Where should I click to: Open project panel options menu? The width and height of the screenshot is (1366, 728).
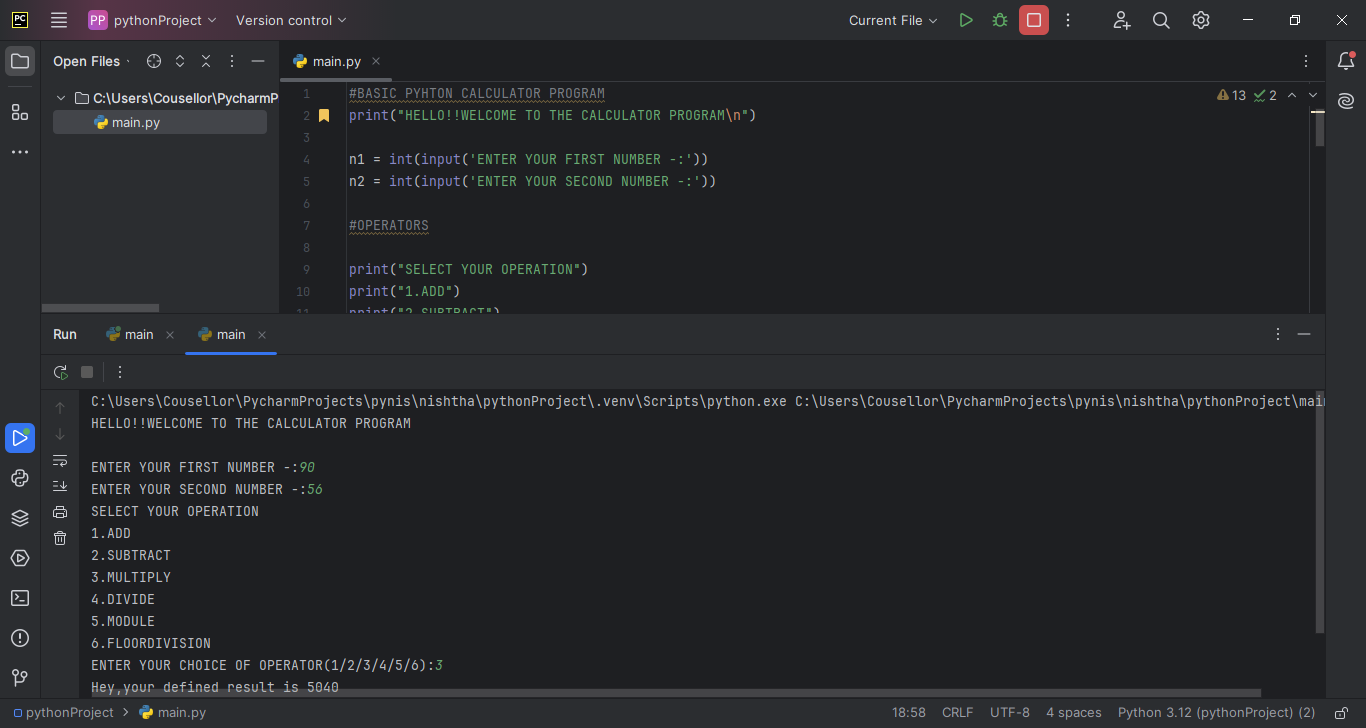coord(232,61)
